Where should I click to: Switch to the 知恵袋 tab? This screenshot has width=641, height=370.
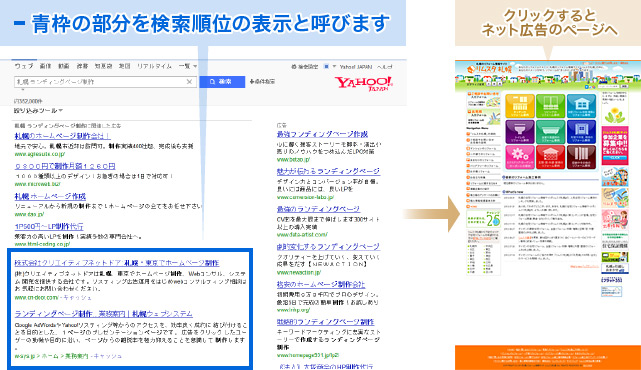103,66
